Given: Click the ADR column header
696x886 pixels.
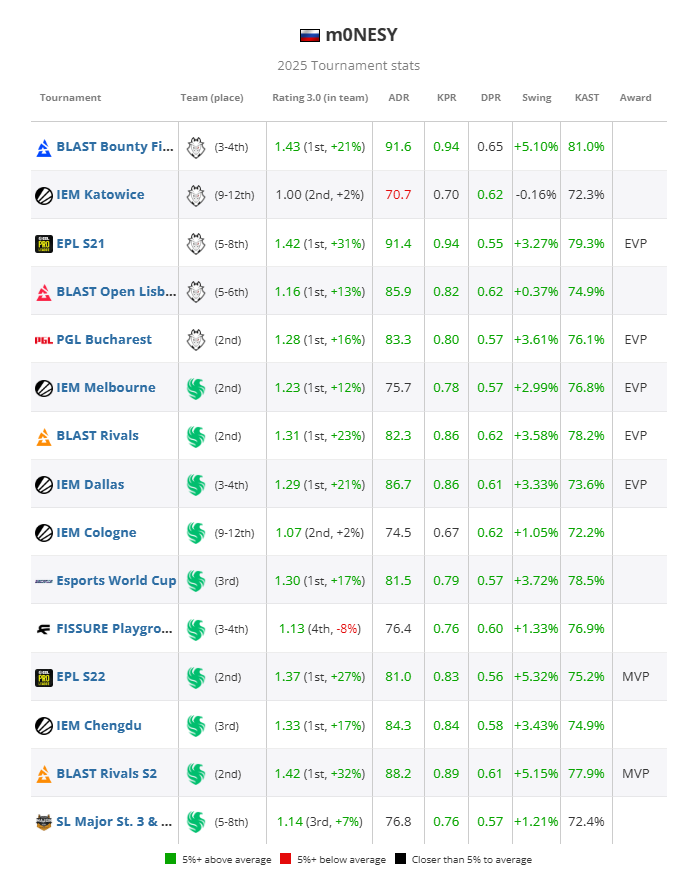Looking at the screenshot, I should 399,98.
